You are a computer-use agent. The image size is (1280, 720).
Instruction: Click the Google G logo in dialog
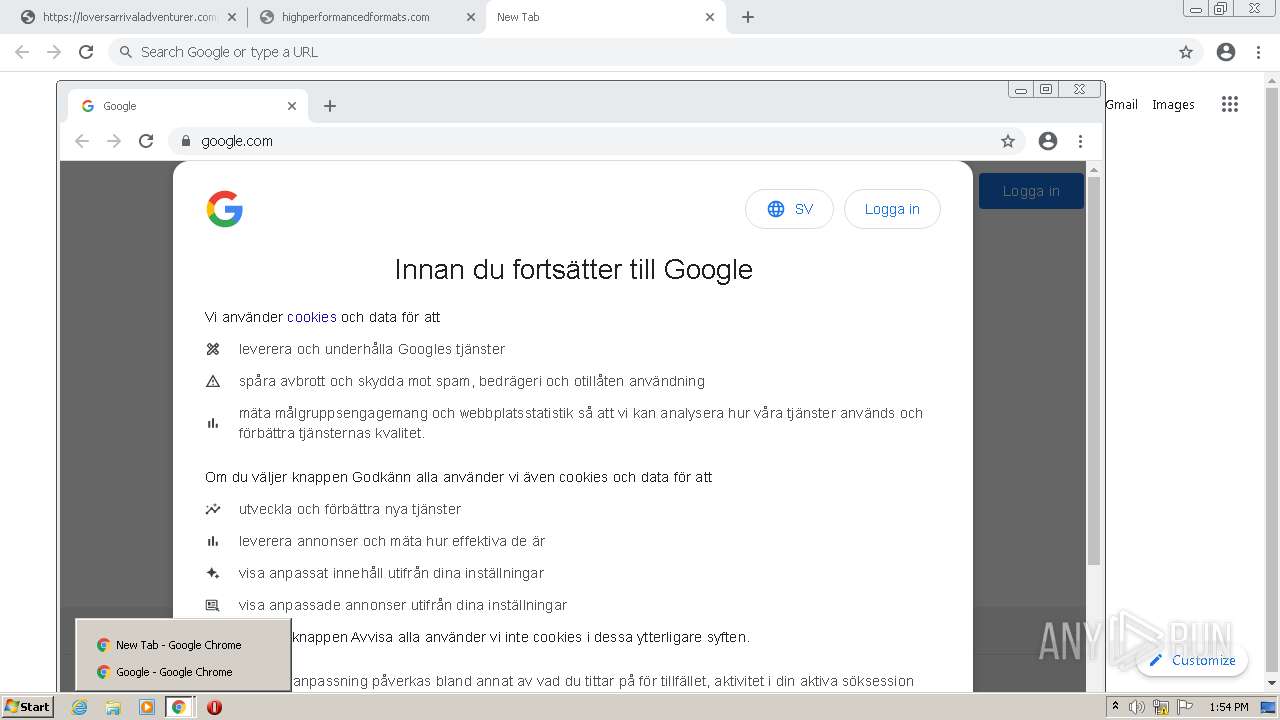pyautogui.click(x=225, y=209)
